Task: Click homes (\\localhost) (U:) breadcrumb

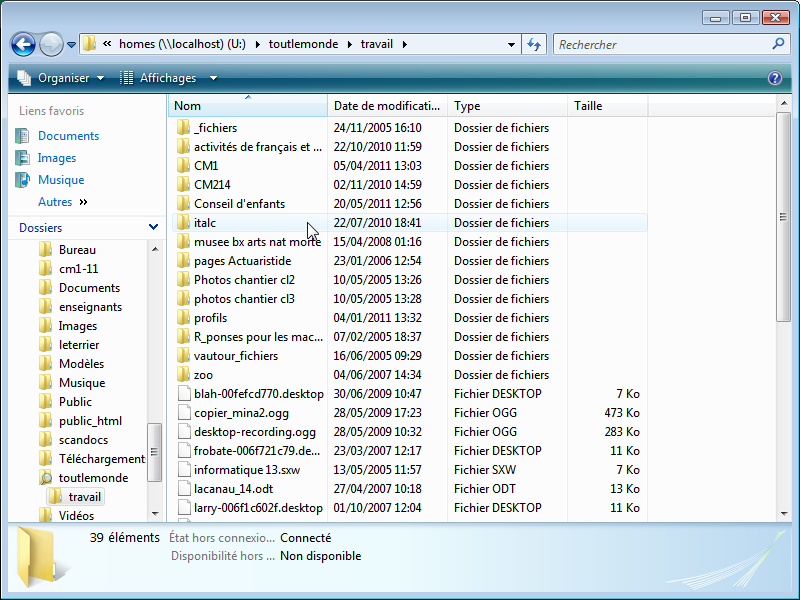Action: tap(182, 44)
